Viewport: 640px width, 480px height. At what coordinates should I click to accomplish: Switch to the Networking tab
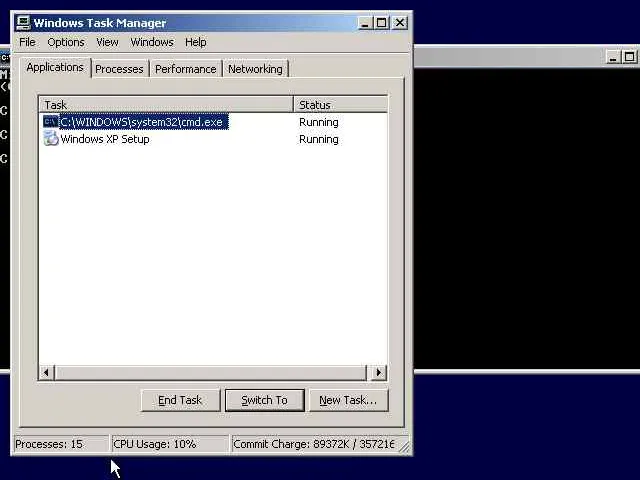click(x=255, y=69)
